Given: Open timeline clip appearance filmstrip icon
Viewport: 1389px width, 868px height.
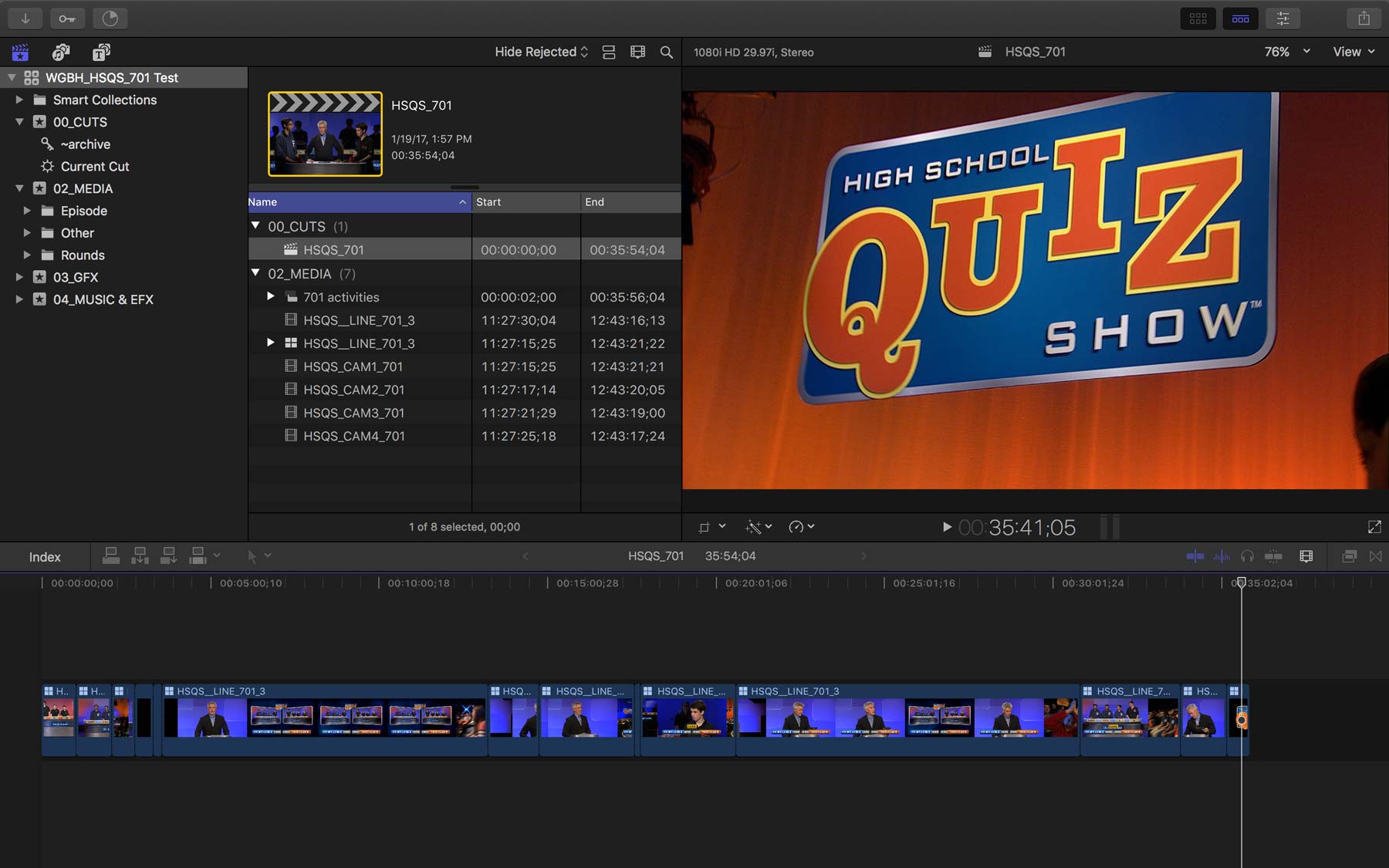Looking at the screenshot, I should pos(1306,556).
